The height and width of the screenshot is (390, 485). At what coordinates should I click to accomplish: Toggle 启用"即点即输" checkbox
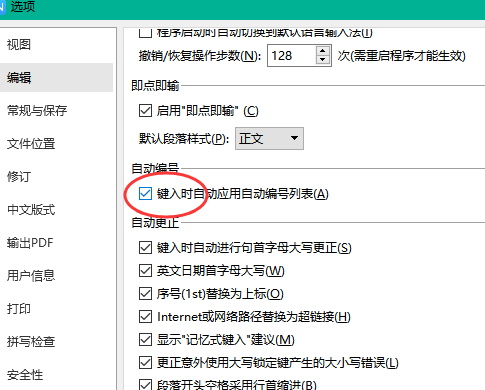145,111
